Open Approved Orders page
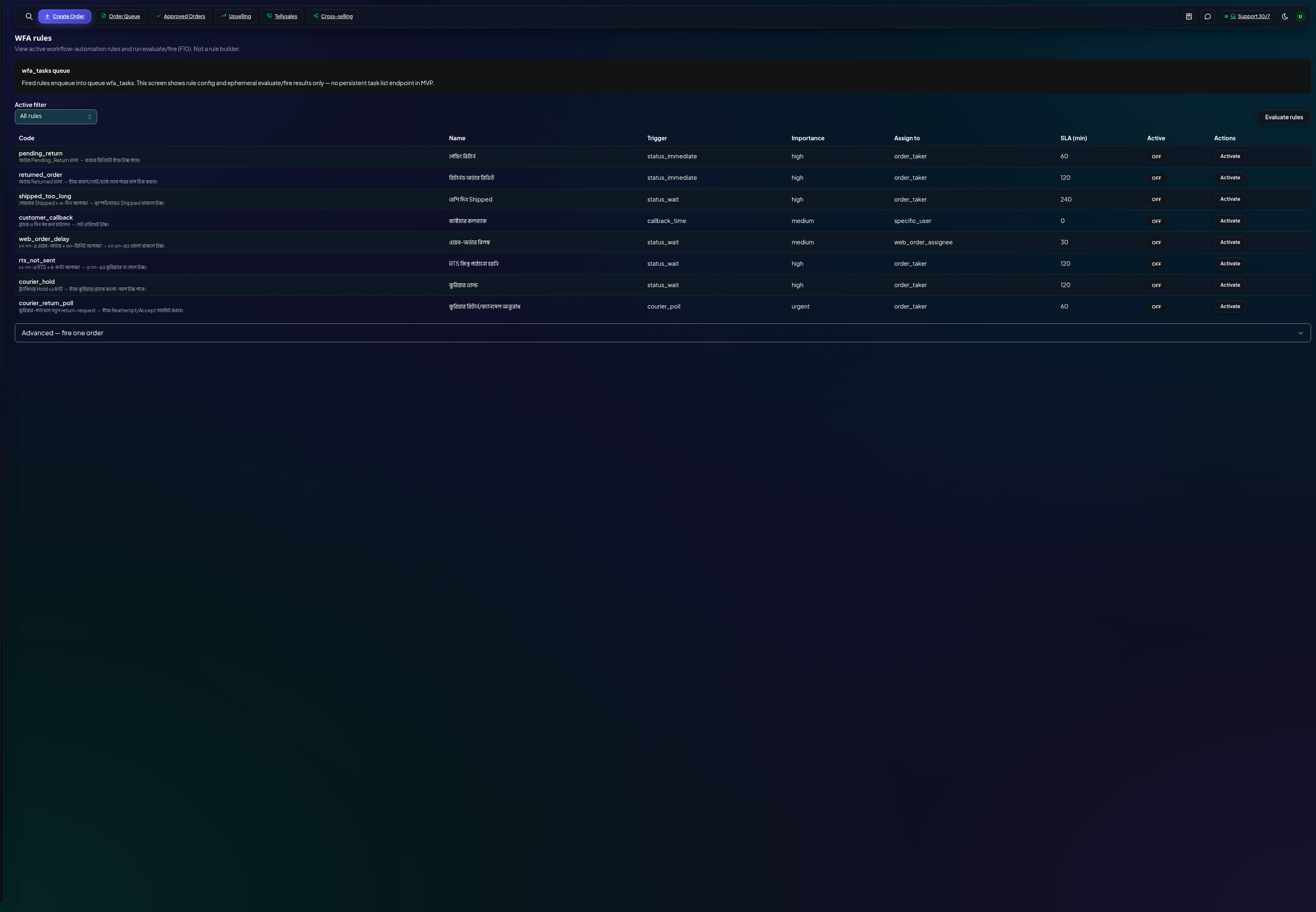 181,16
